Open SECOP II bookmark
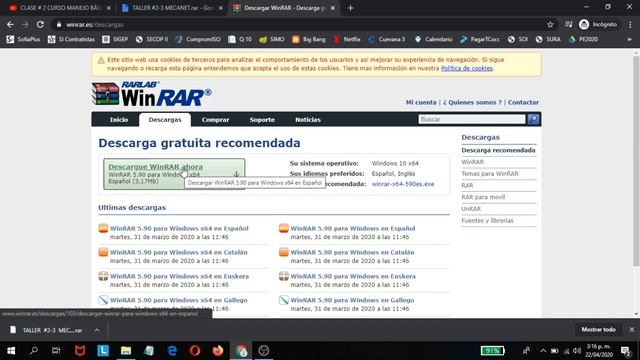 pyautogui.click(x=152, y=39)
